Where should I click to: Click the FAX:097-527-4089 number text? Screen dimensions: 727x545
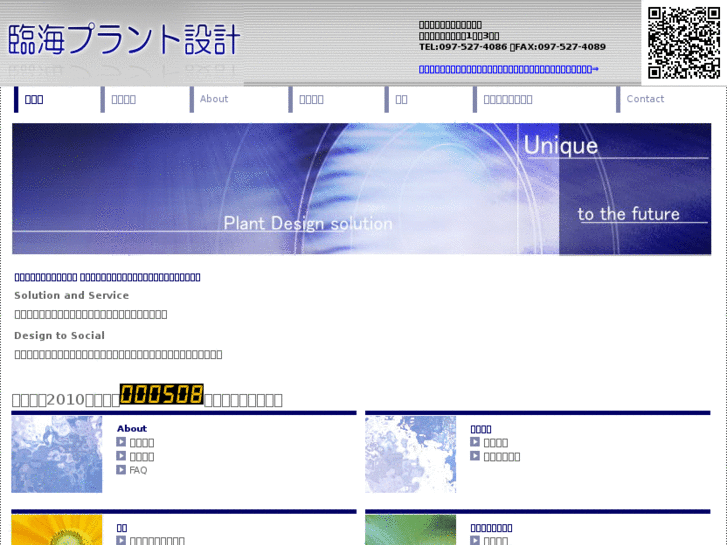point(560,47)
